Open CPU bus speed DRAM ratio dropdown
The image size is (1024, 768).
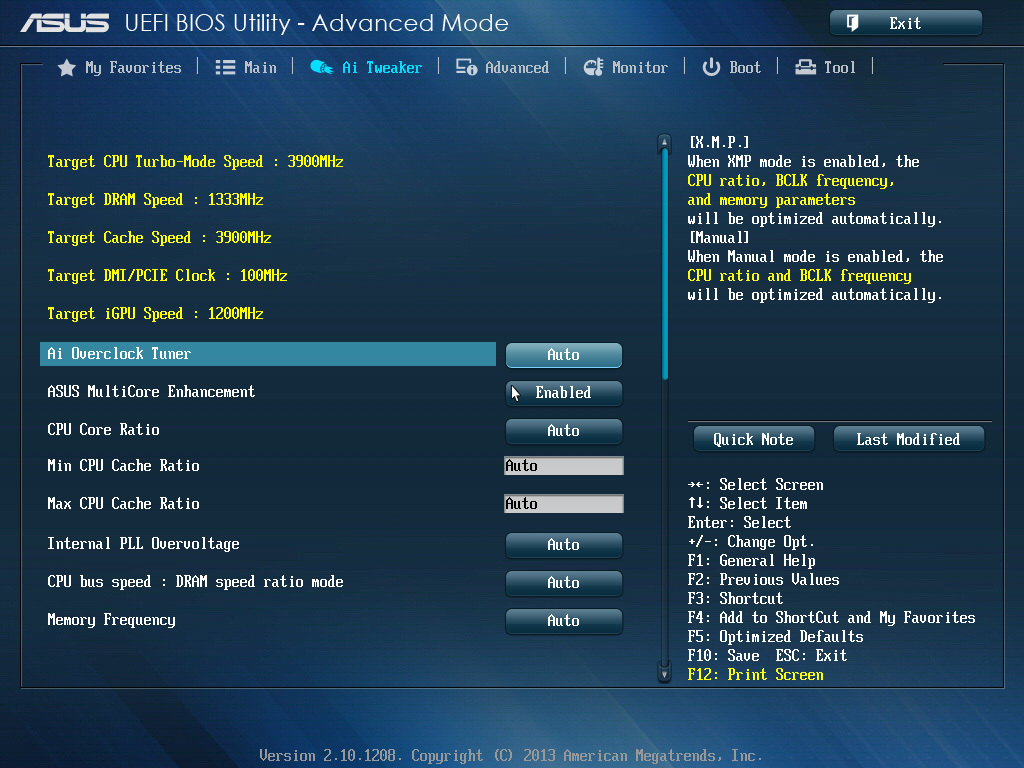click(564, 583)
